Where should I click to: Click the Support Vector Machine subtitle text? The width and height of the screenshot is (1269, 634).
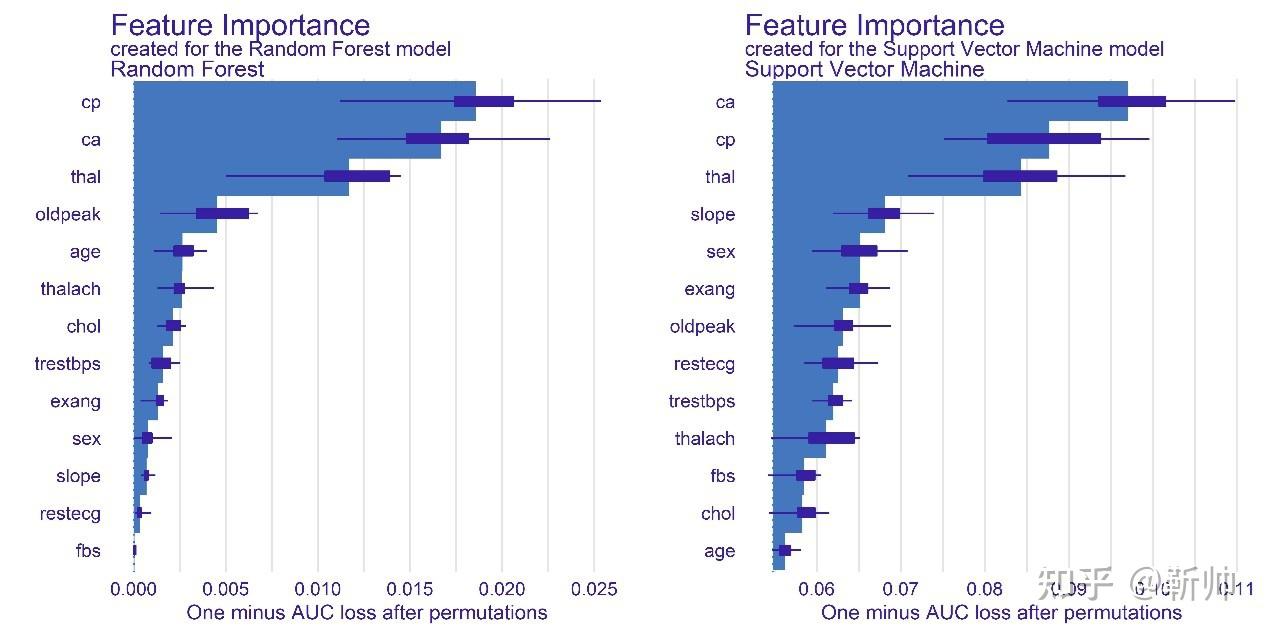point(954,48)
